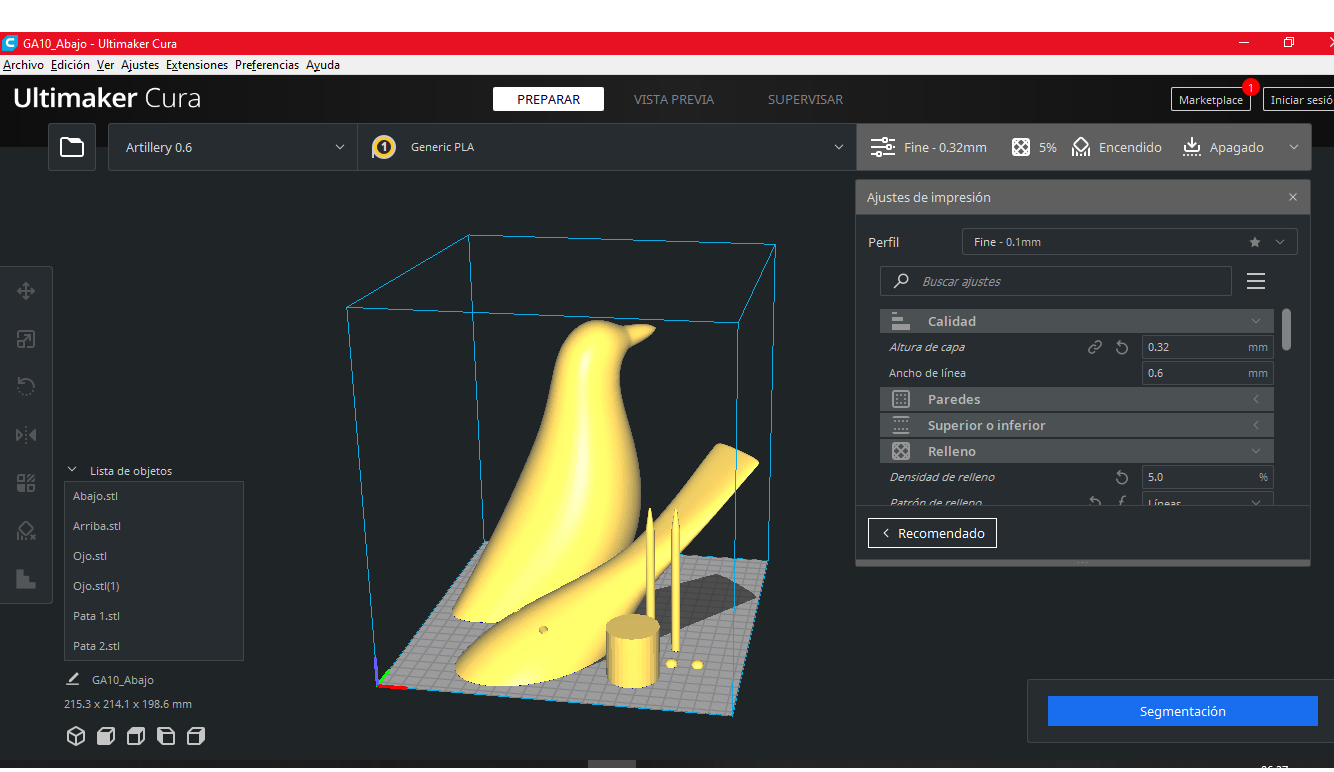Click the profile favorite star icon
The width and height of the screenshot is (1334, 772).
click(x=1255, y=242)
